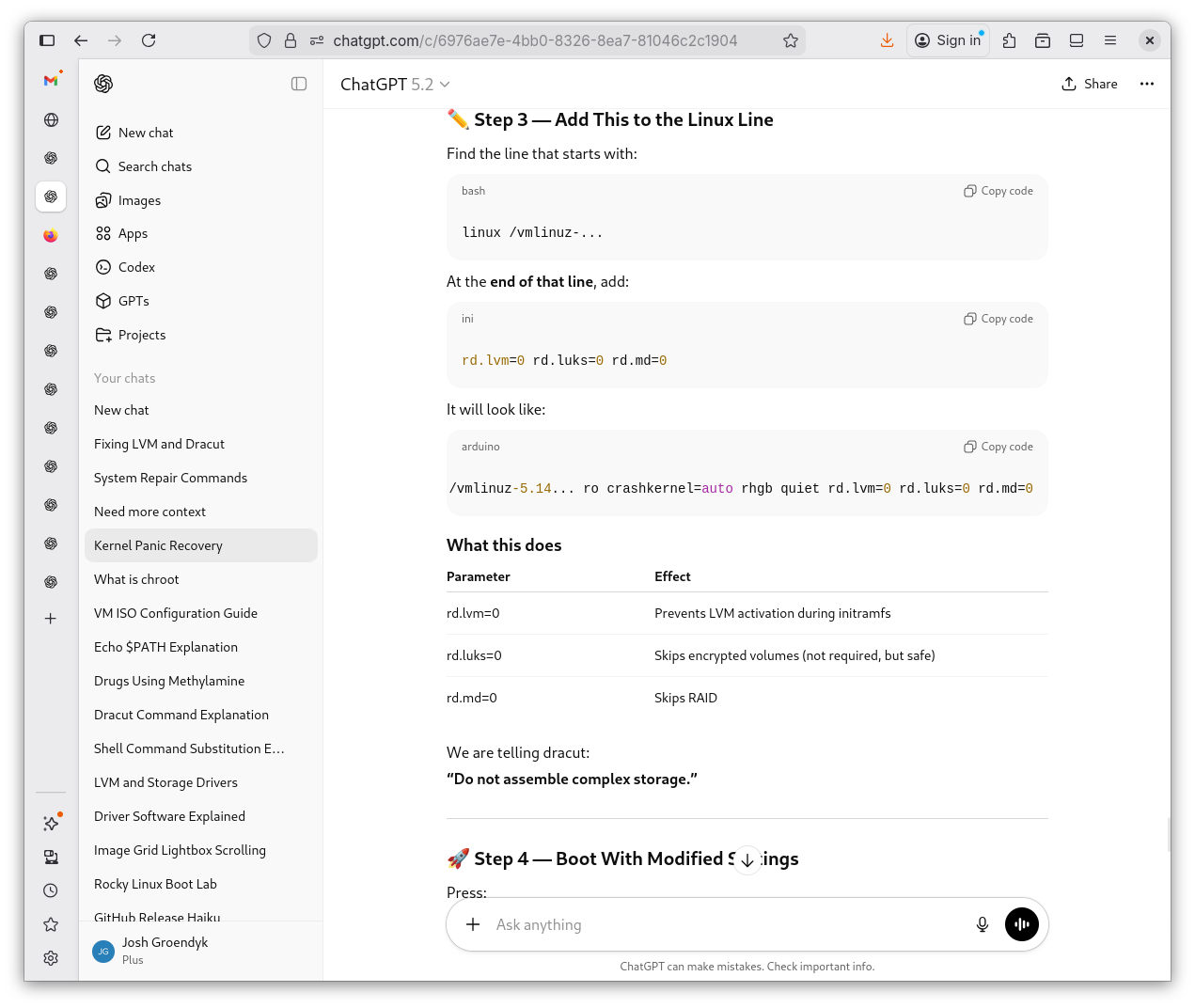Open the browser downloads icon
This screenshot has height=1008, width=1195.
click(887, 40)
